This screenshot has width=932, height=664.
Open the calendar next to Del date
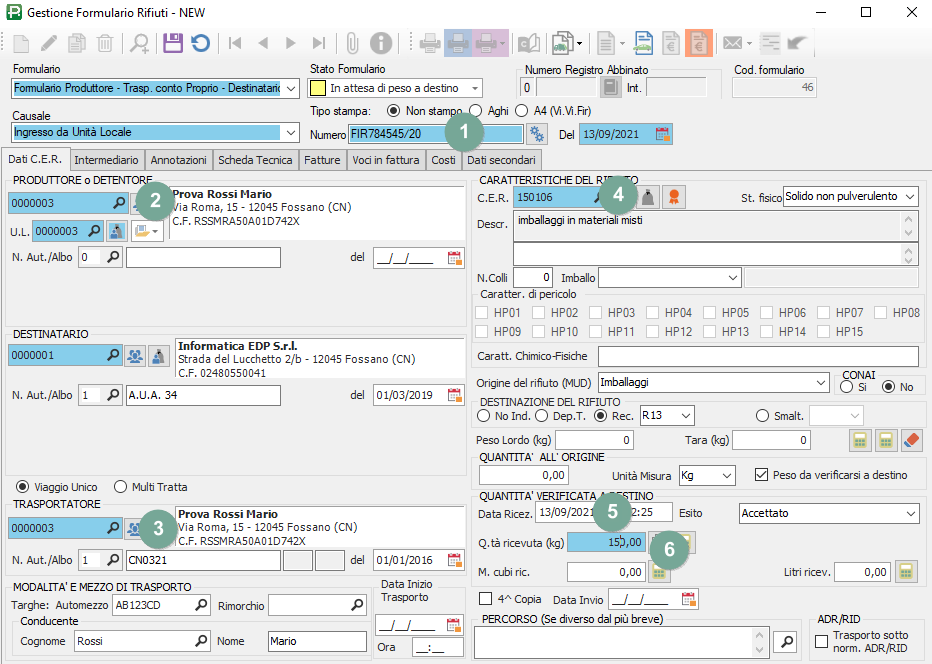point(662,134)
